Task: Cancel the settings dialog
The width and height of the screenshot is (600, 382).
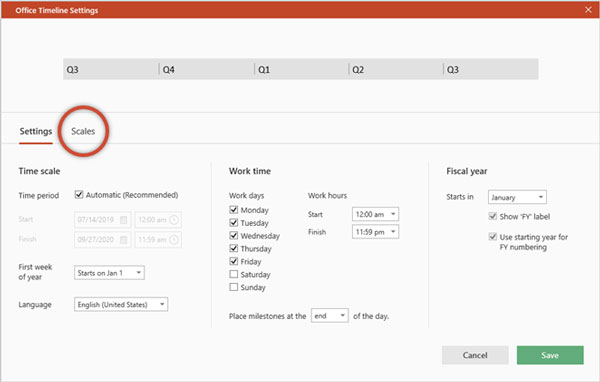Action: coord(475,355)
